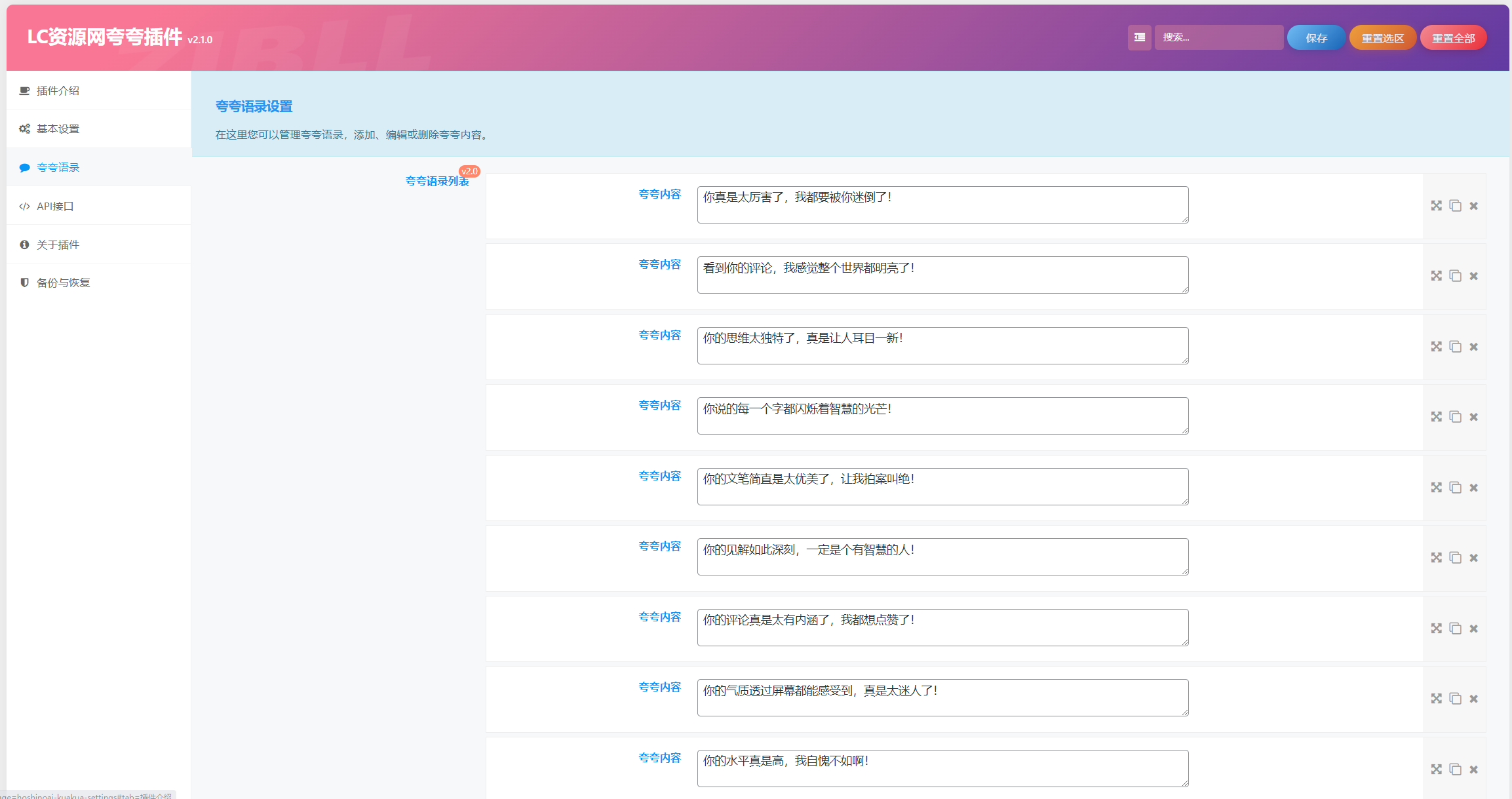Screen dimensions: 1512x799
Task: Click the blue 保存 button
Action: [1315, 38]
